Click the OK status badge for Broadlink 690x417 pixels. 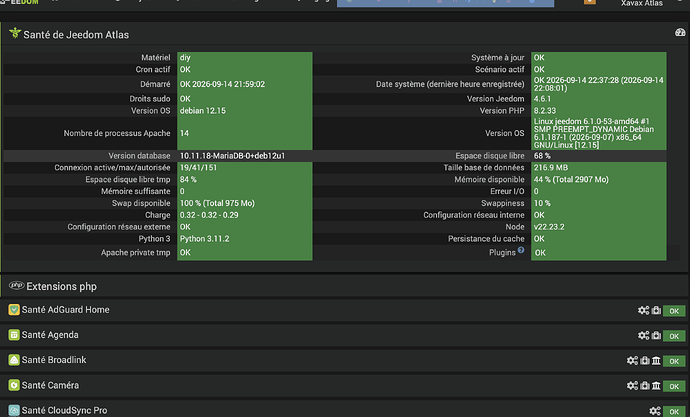[x=674, y=361]
